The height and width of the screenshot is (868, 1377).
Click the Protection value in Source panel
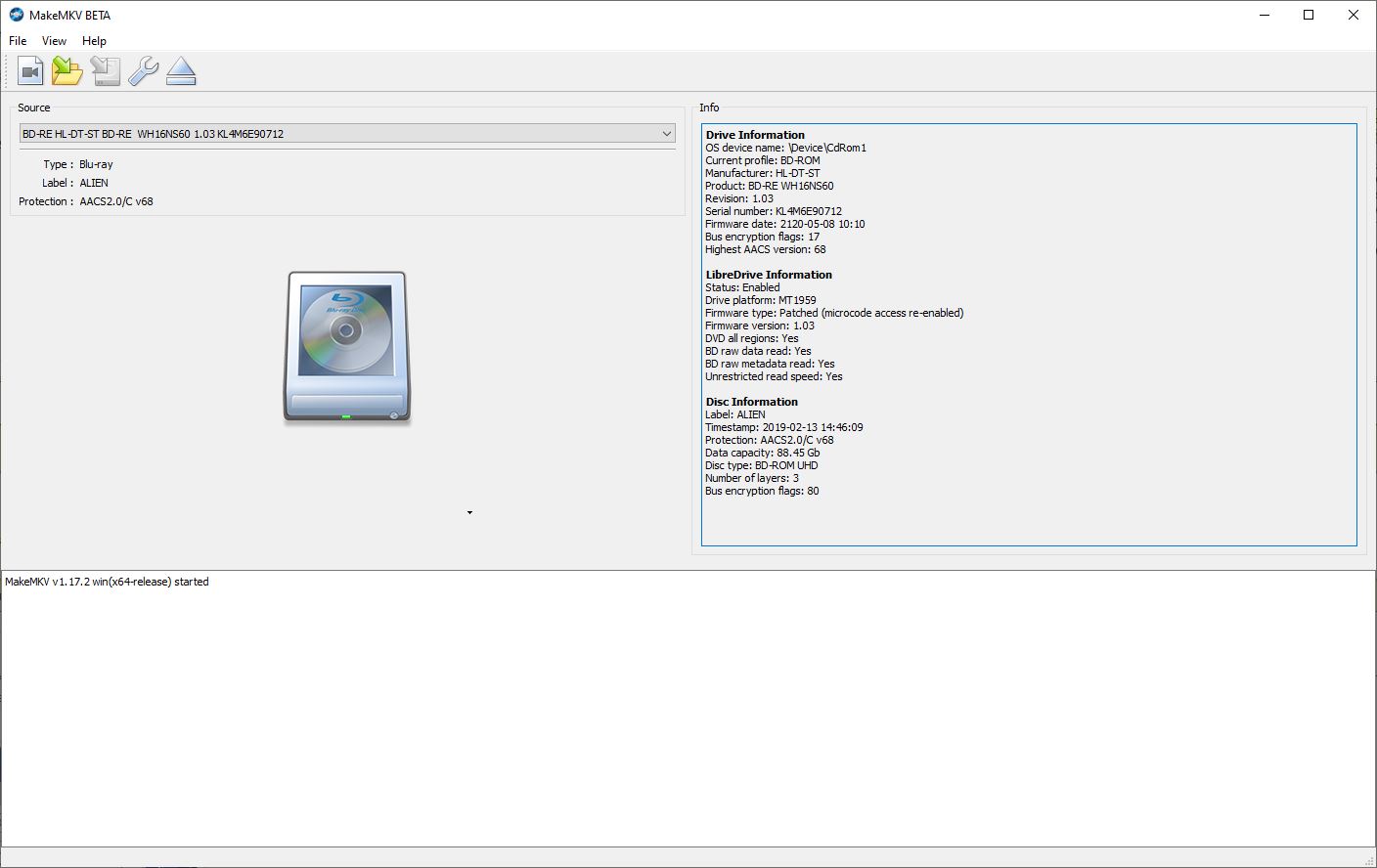(116, 201)
